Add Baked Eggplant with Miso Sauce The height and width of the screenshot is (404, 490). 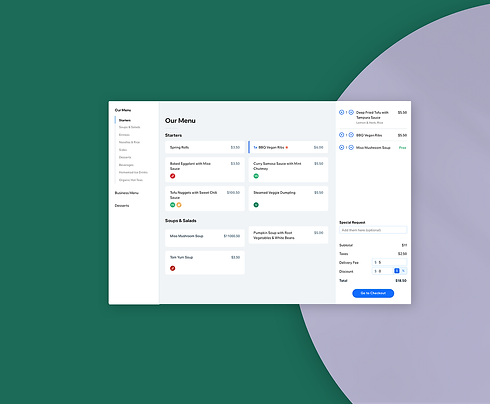[205, 170]
